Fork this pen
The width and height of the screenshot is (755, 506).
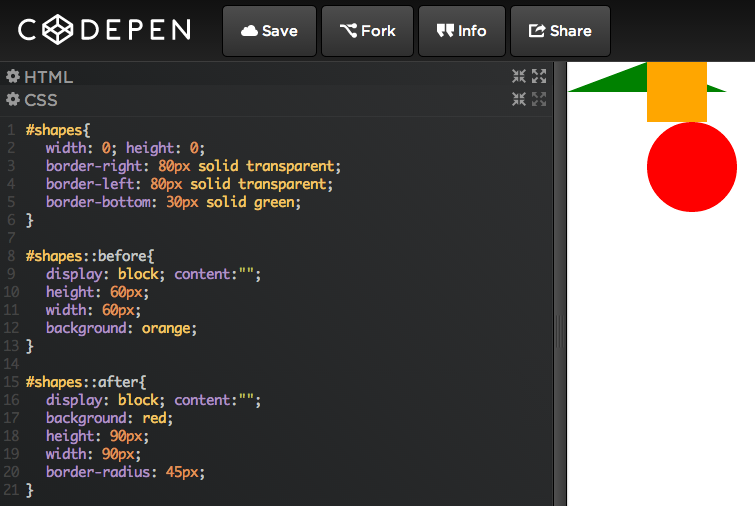coord(367,31)
